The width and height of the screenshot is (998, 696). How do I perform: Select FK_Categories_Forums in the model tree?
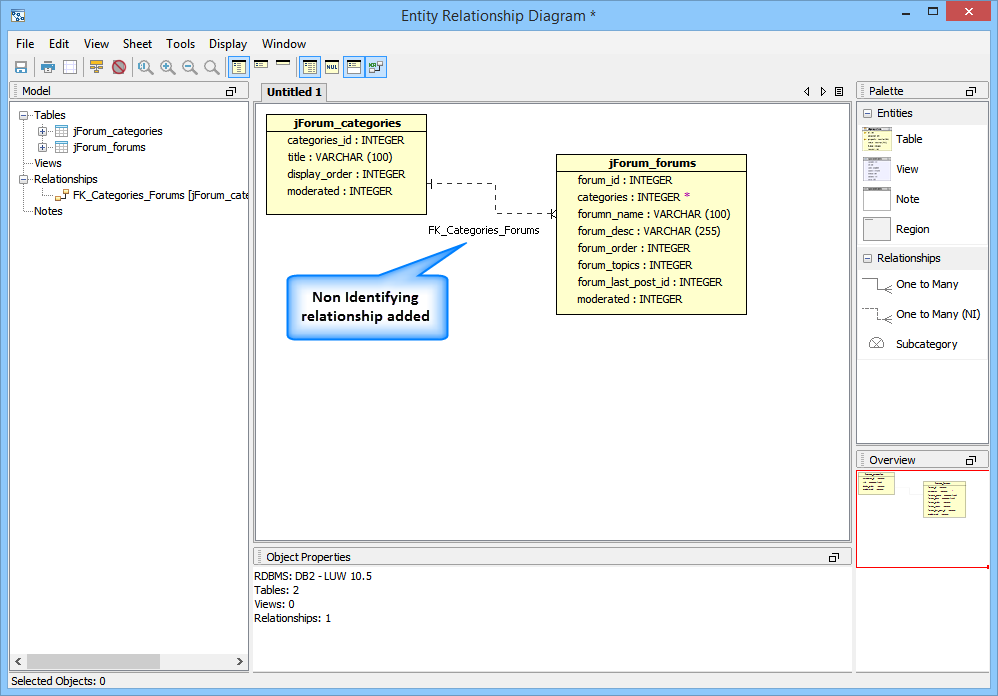(x=160, y=195)
